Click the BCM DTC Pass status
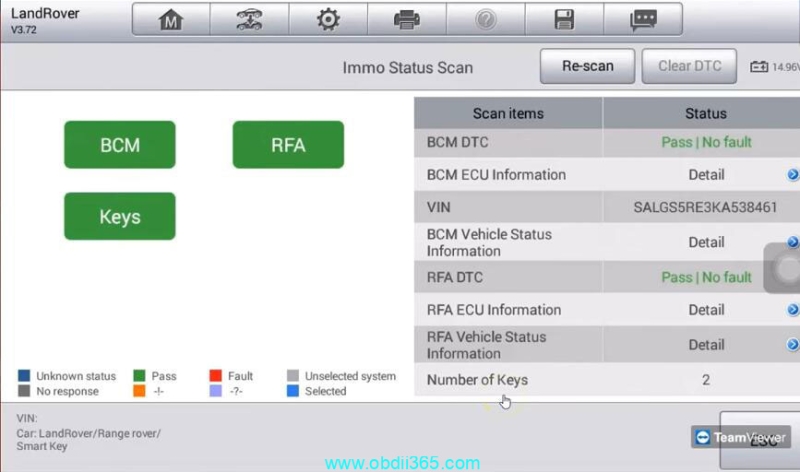 (706, 142)
